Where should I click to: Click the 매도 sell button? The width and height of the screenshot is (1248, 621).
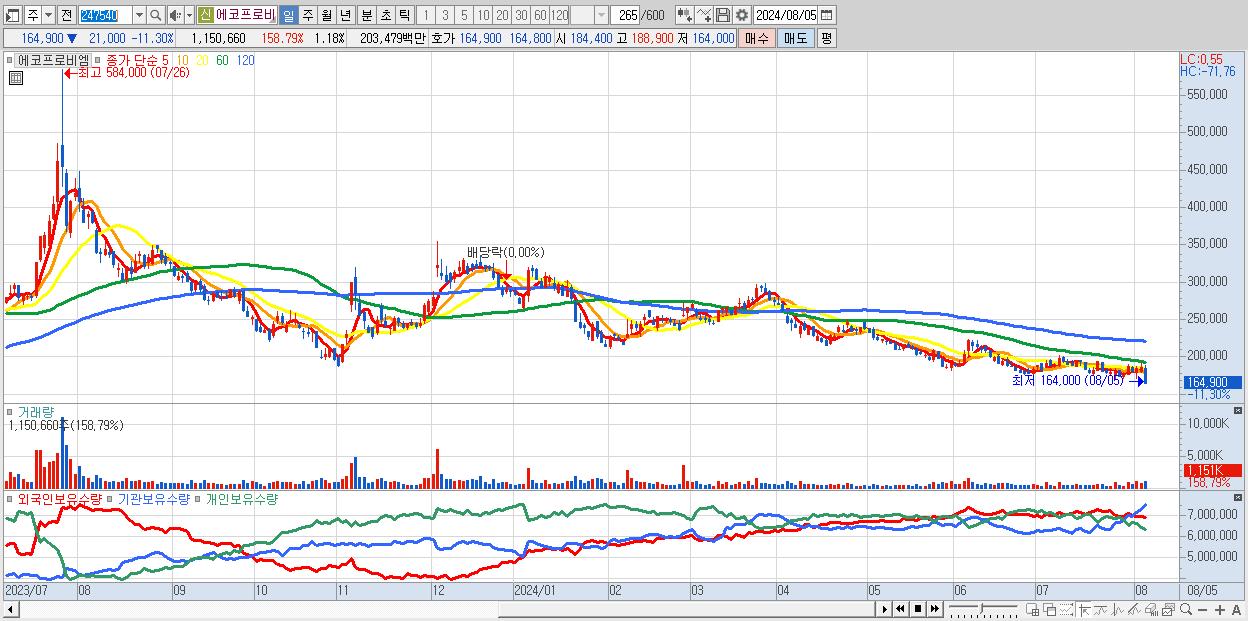pyautogui.click(x=796, y=38)
